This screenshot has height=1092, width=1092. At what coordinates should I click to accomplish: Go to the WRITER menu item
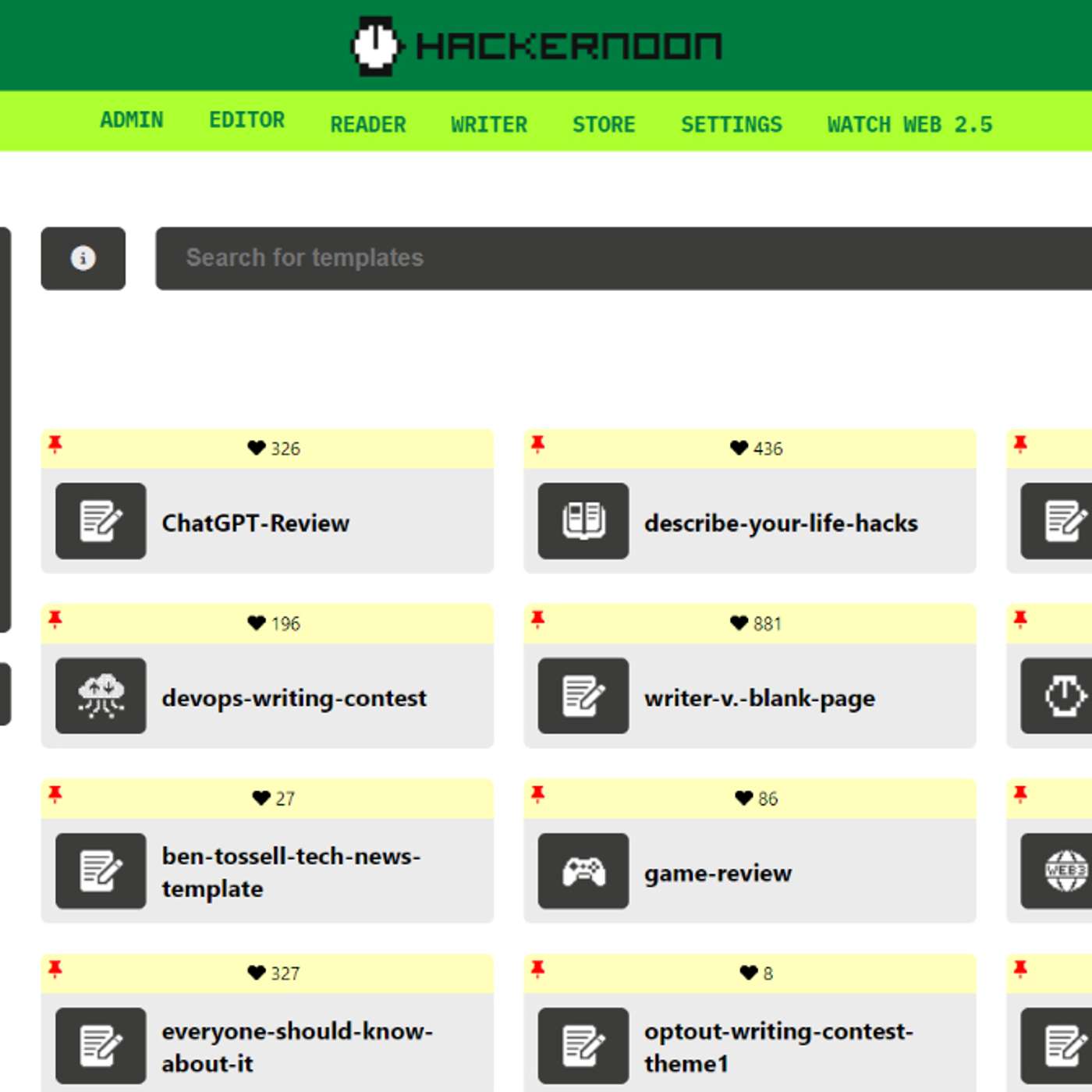click(x=489, y=125)
